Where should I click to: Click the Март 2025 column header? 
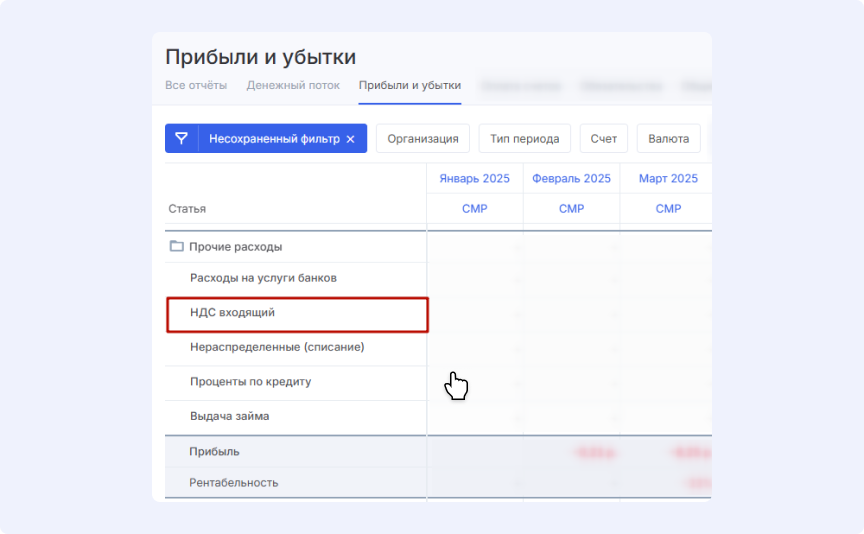(668, 179)
